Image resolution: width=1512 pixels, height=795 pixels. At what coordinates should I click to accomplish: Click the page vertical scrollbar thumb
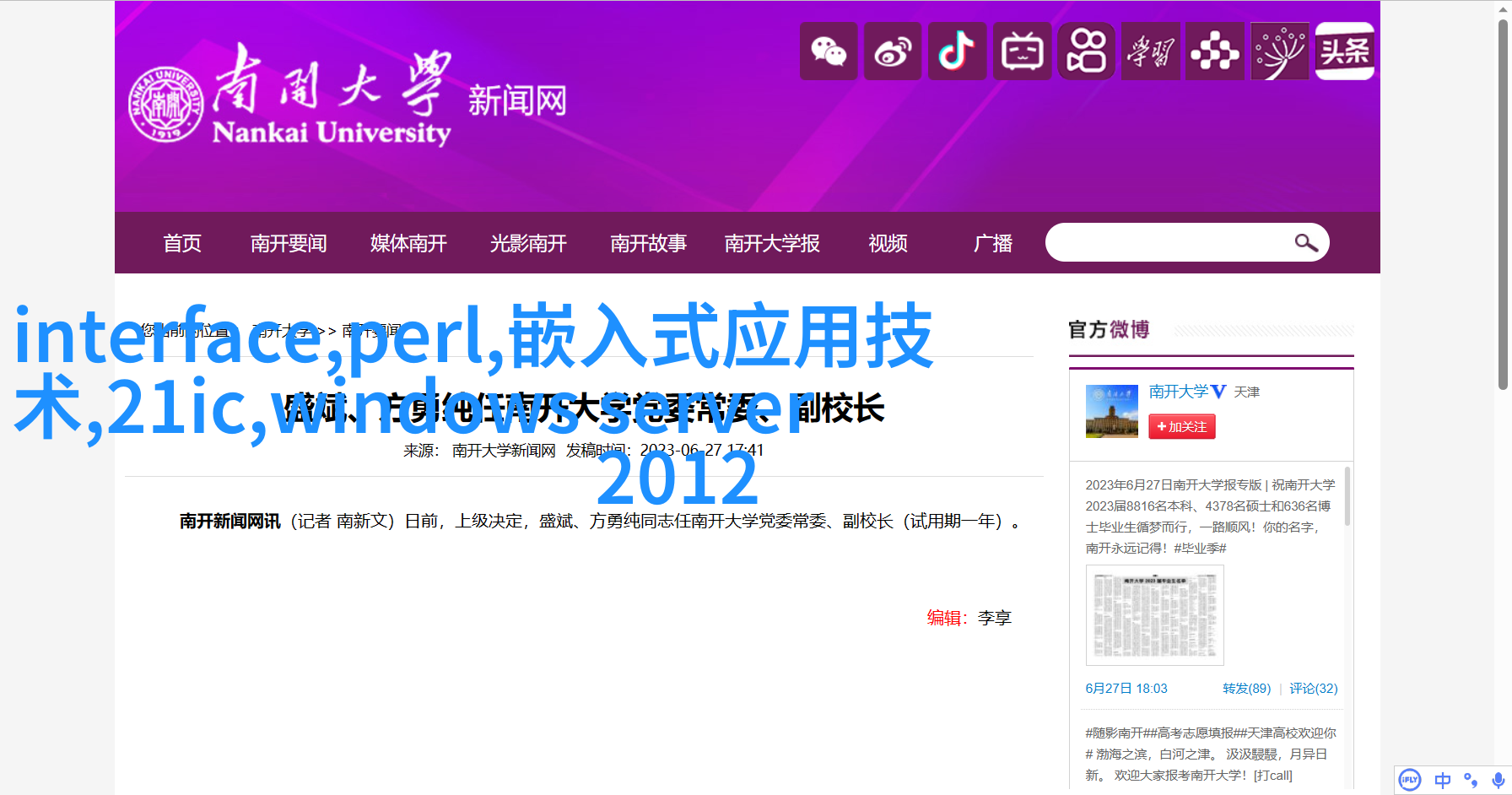[1503, 203]
